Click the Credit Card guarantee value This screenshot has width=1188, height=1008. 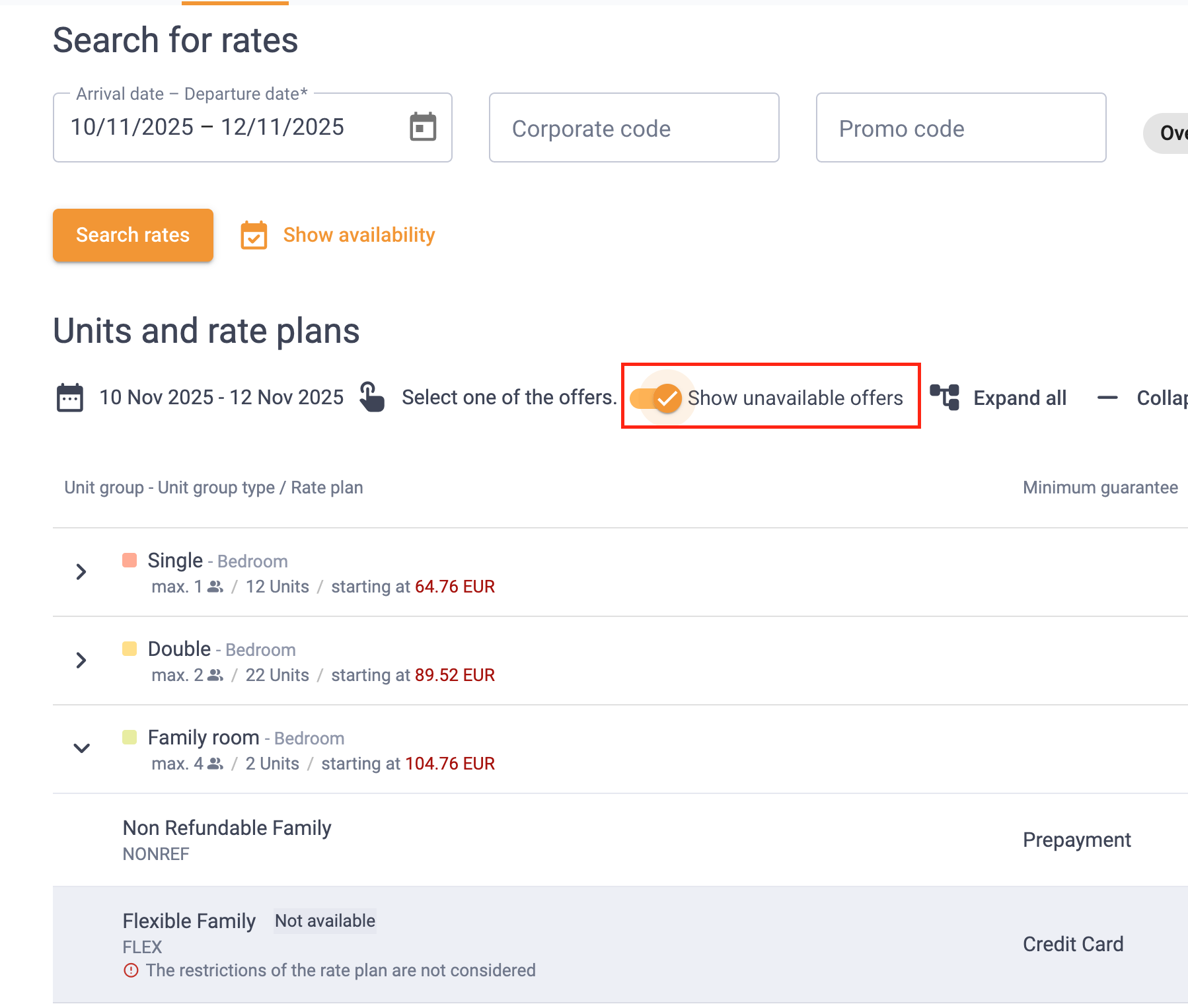[x=1073, y=944]
